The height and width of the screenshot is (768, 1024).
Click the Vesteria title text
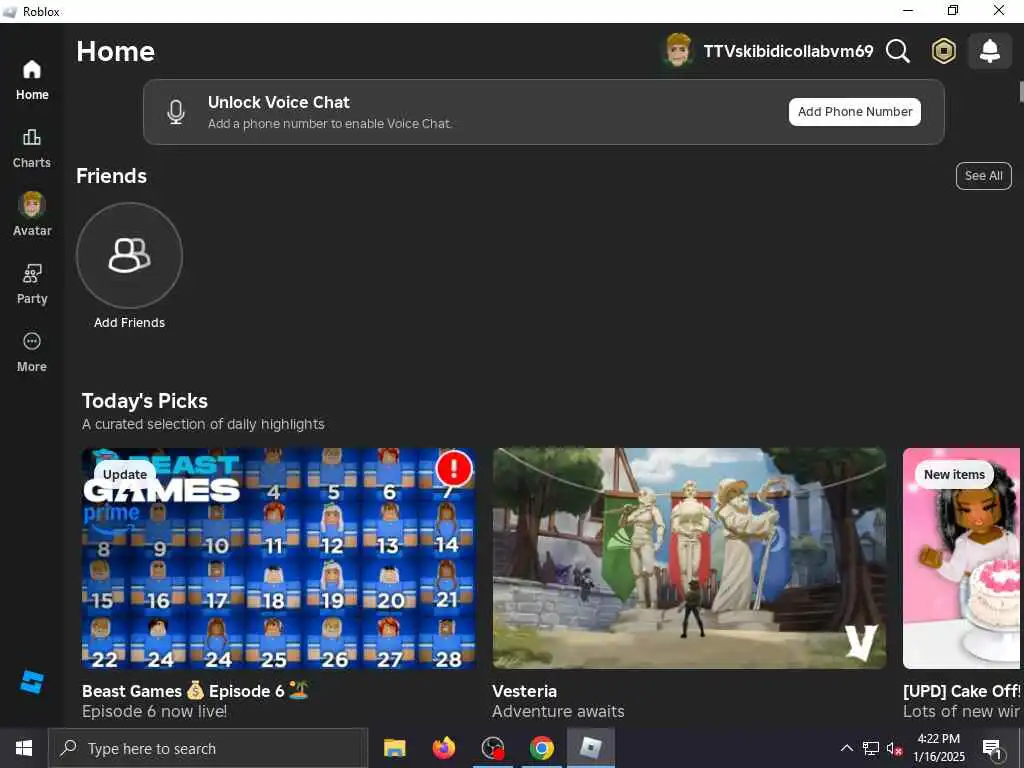524,691
